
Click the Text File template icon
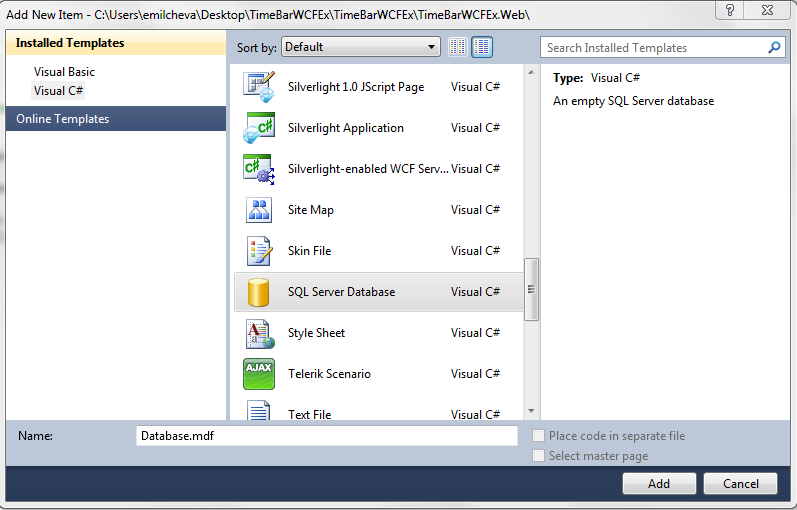coord(259,410)
